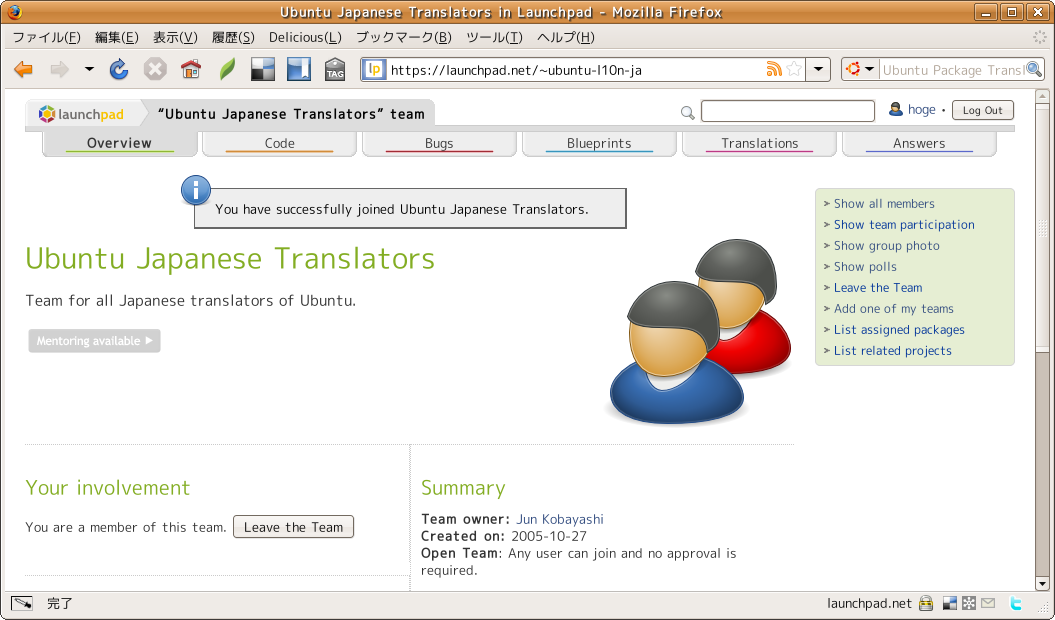The image size is (1055, 620).
Task: Click the RSS feed icon in address bar
Action: [x=774, y=69]
